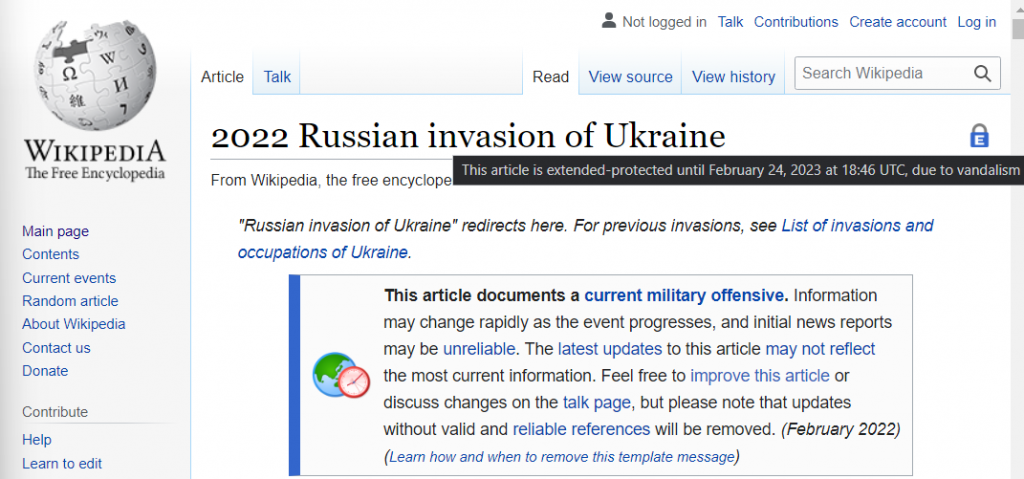
Task: Follow List of invasions and occupations link
Action: (857, 225)
